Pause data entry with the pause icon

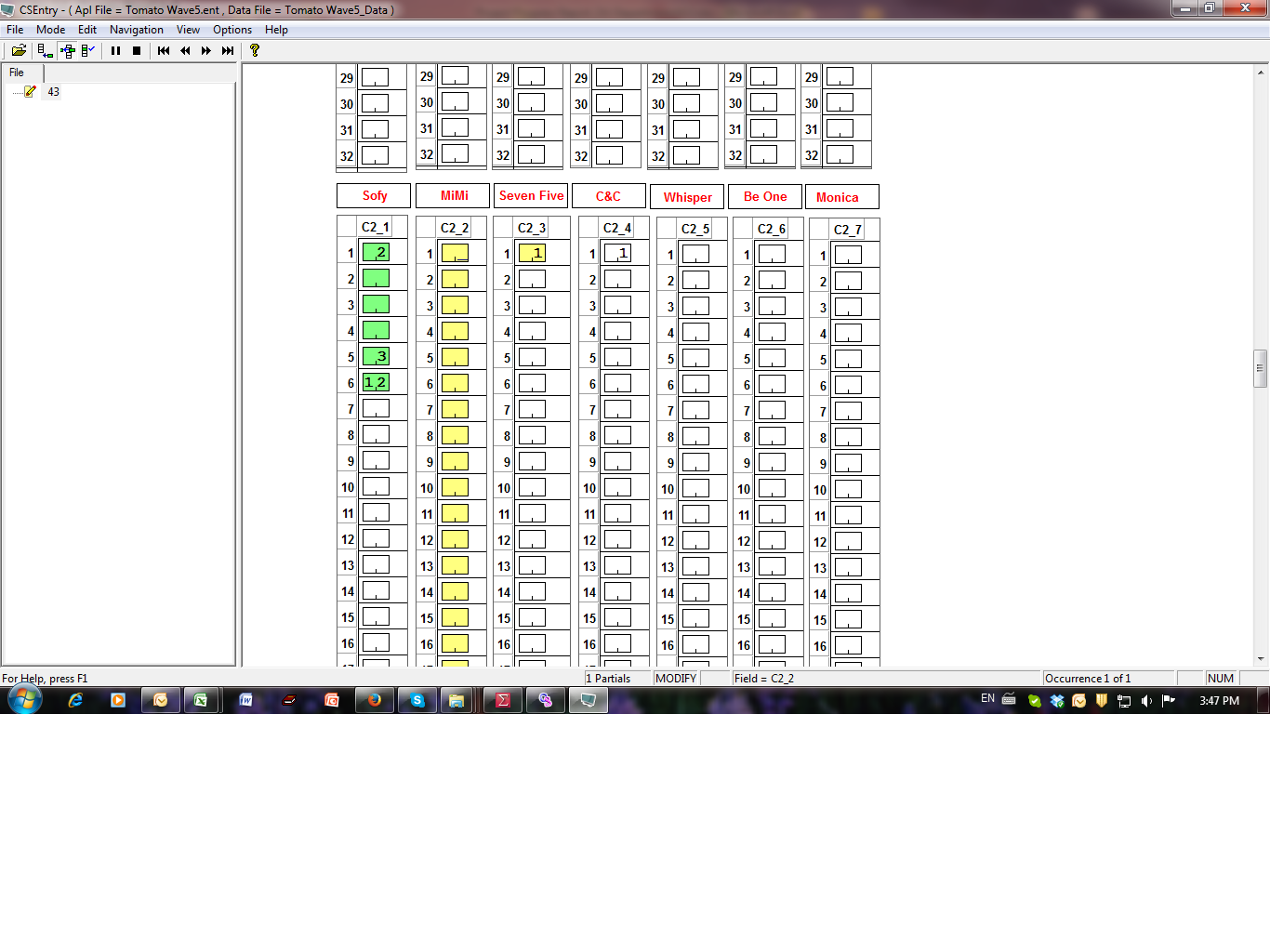(115, 50)
